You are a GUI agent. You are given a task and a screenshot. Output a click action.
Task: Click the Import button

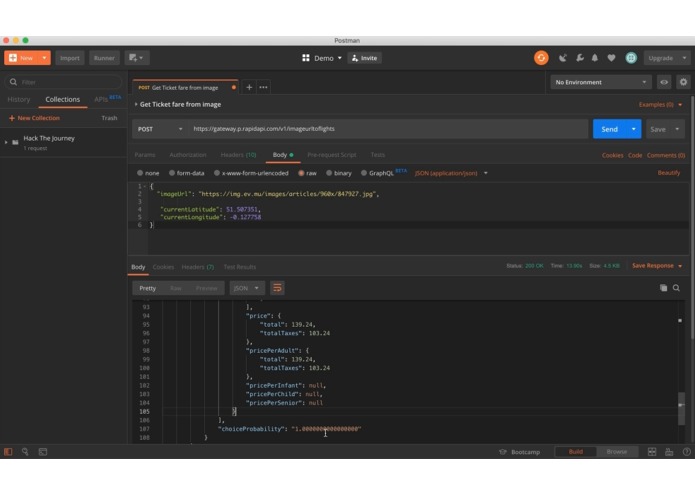(70, 58)
